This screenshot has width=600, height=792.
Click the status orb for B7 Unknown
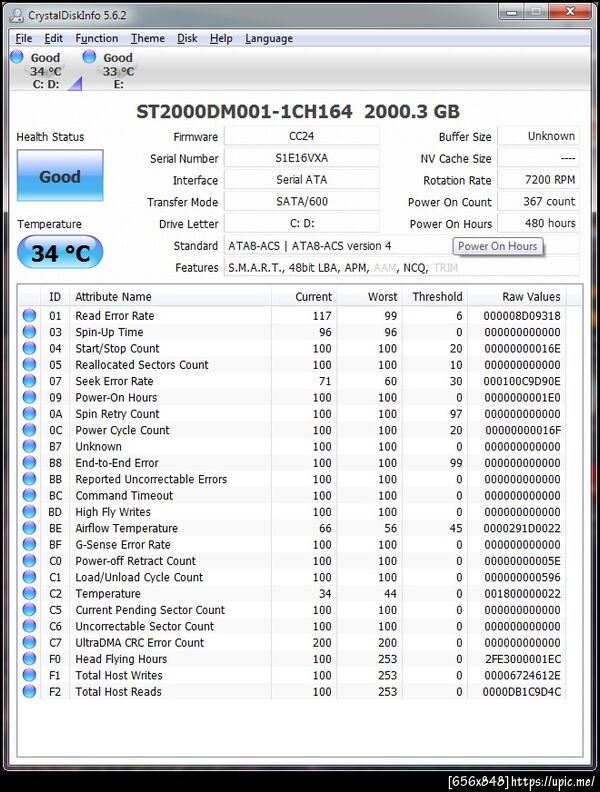click(x=29, y=446)
